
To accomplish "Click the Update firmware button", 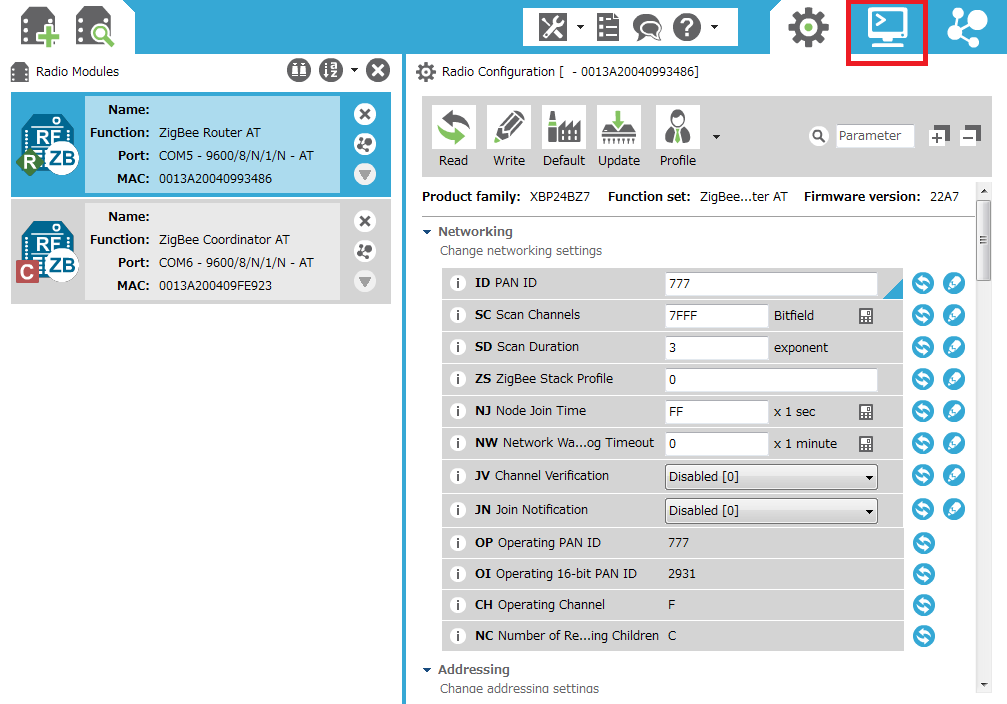I will point(618,137).
